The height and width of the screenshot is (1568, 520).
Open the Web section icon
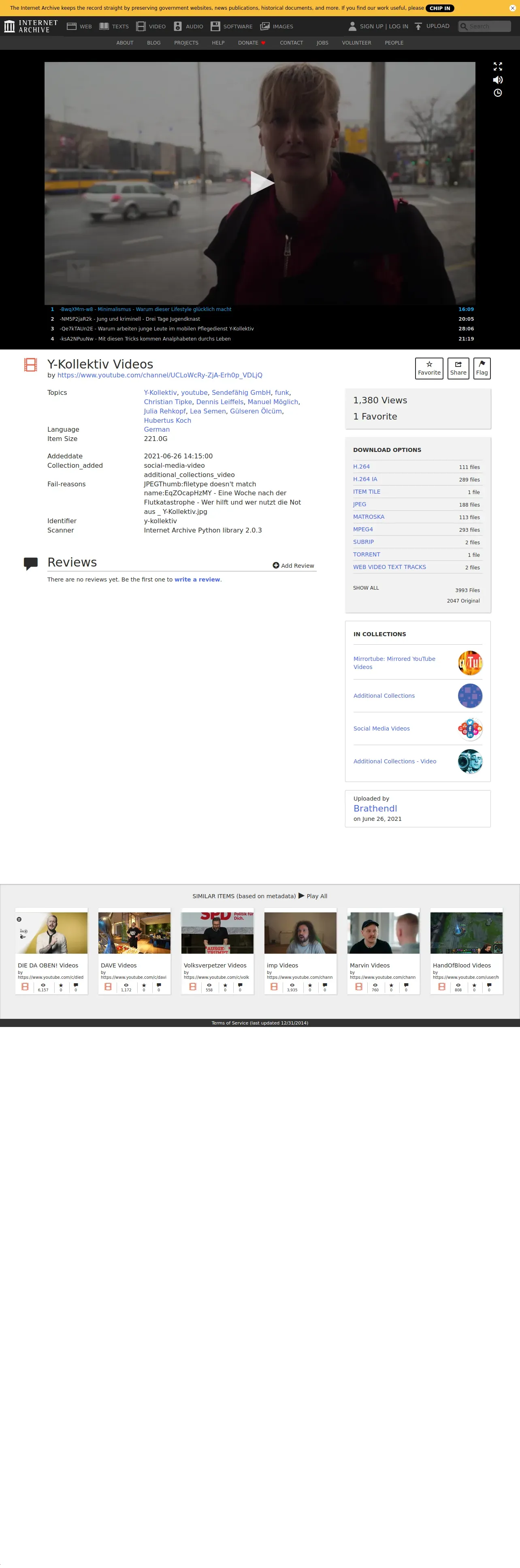tap(71, 26)
